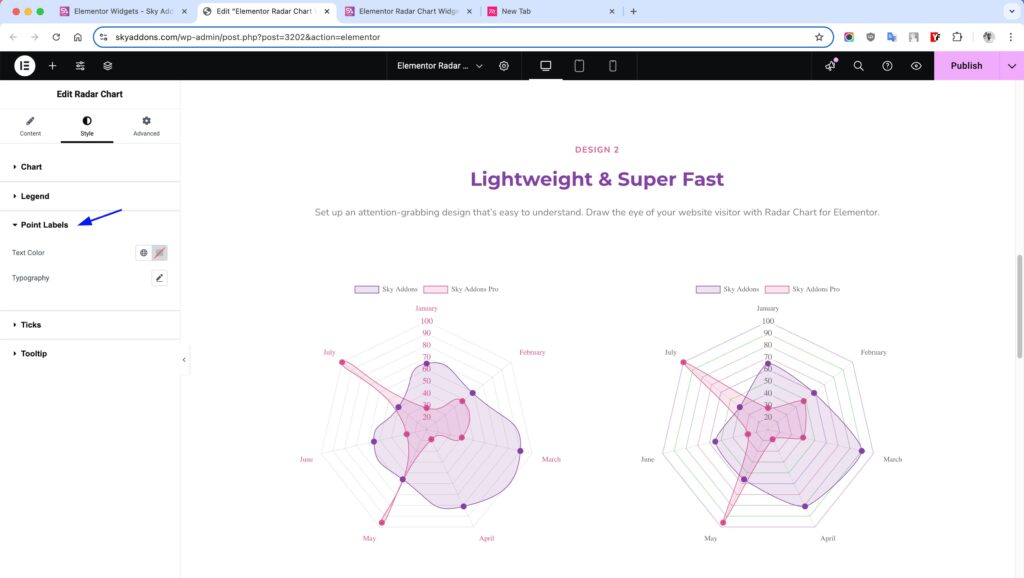Go back in browser history

tap(14, 37)
